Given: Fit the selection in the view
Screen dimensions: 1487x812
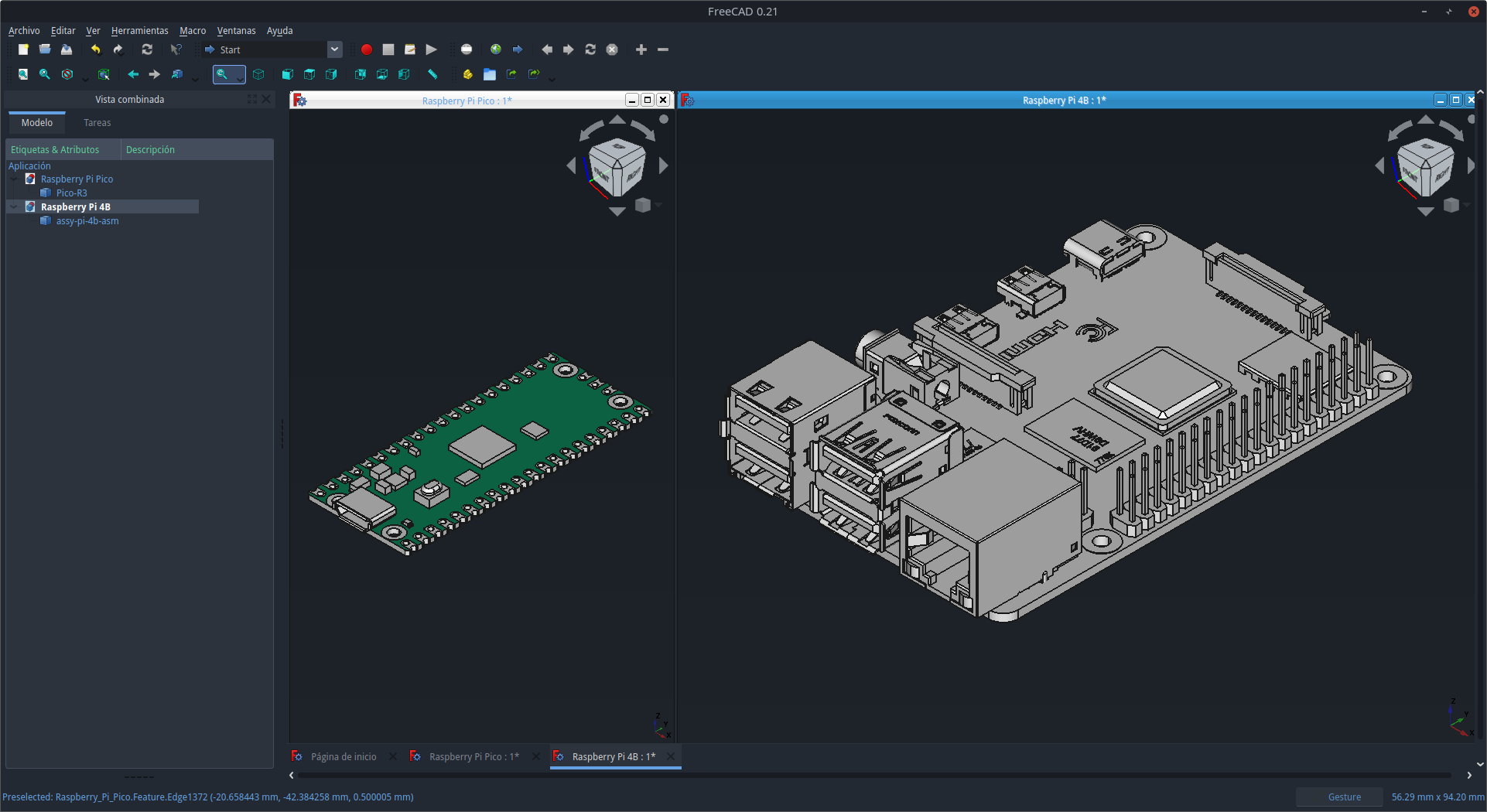Looking at the screenshot, I should tap(45, 74).
